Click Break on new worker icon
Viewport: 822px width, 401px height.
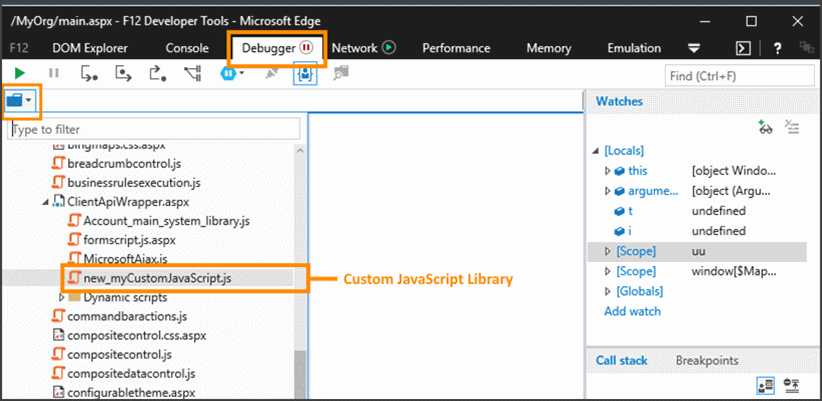click(x=193, y=73)
